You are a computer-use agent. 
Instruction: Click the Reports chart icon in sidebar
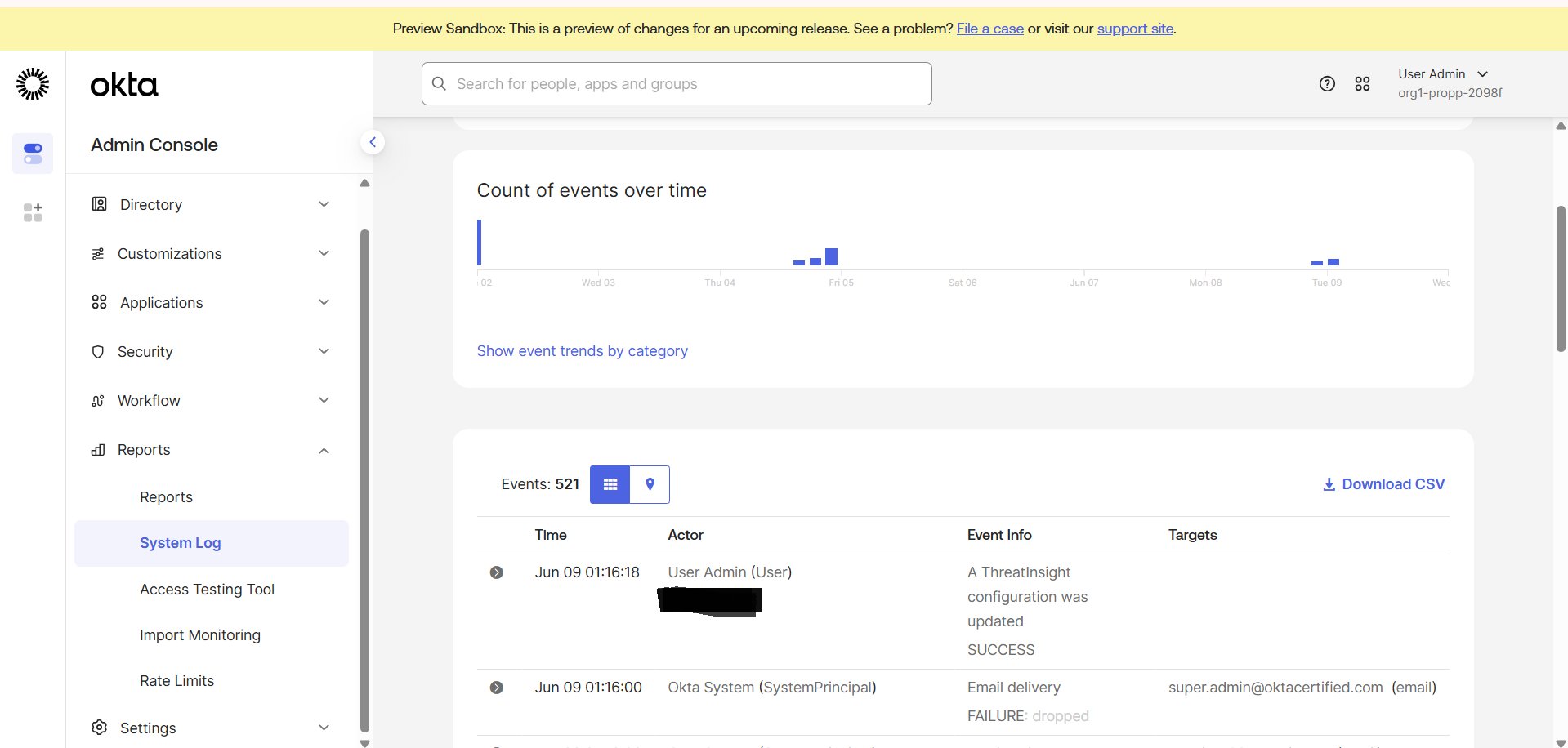pos(98,450)
